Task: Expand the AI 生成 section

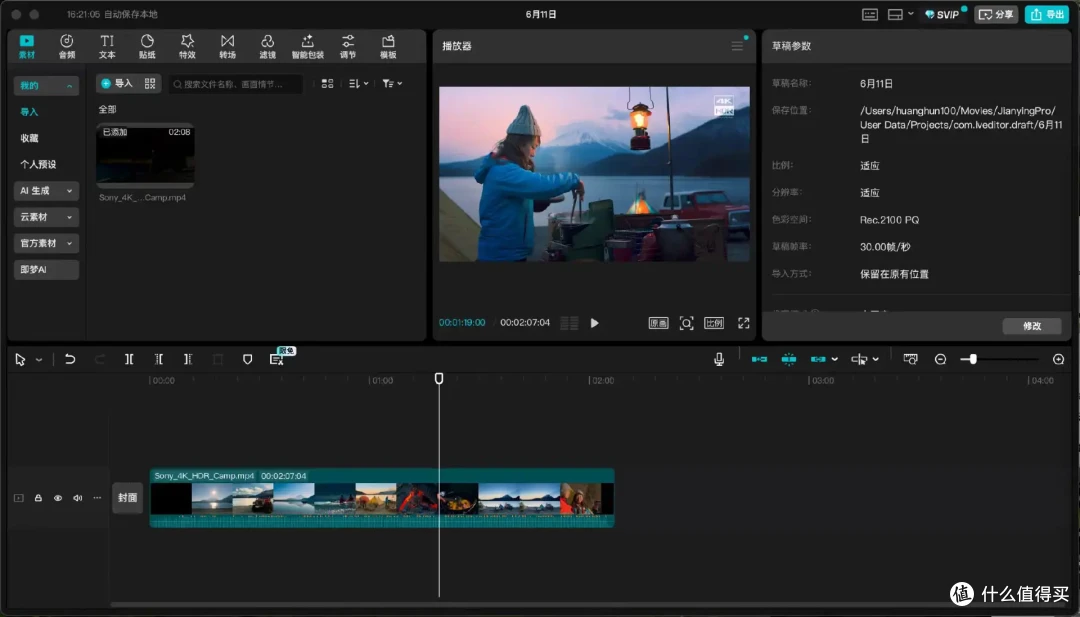Action: click(46, 191)
